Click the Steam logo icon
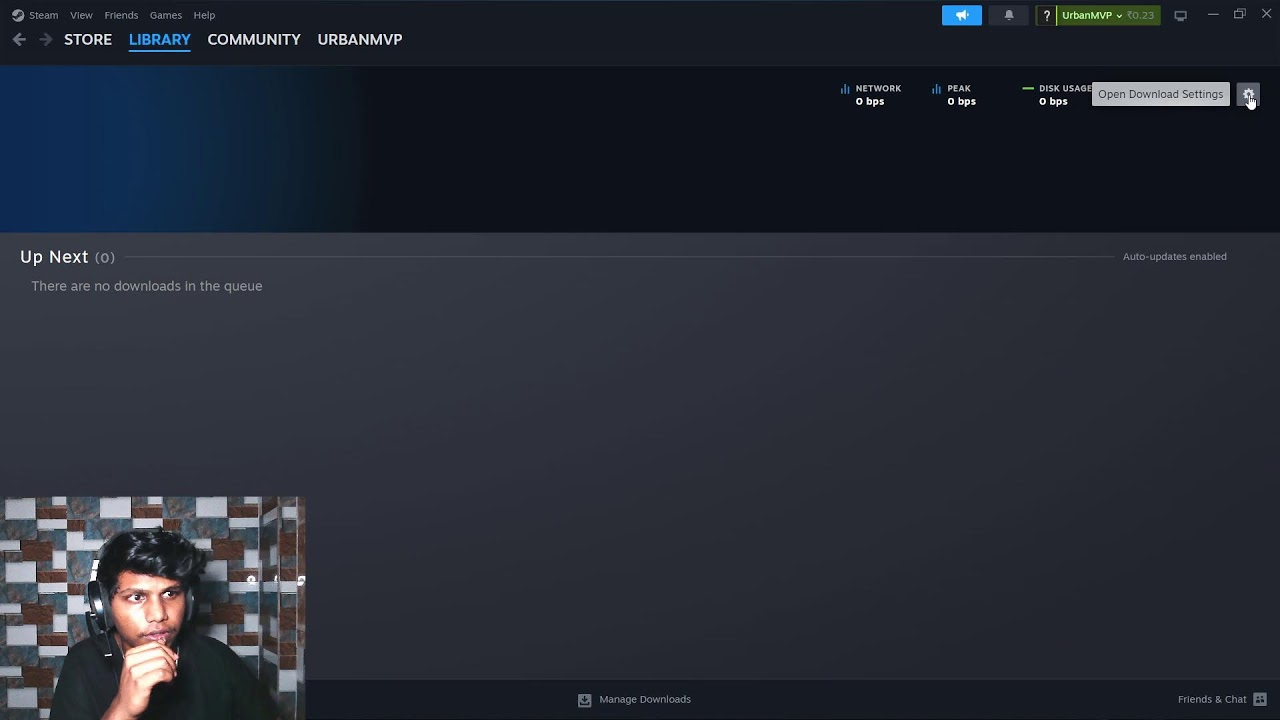This screenshot has width=1280, height=720. [18, 15]
